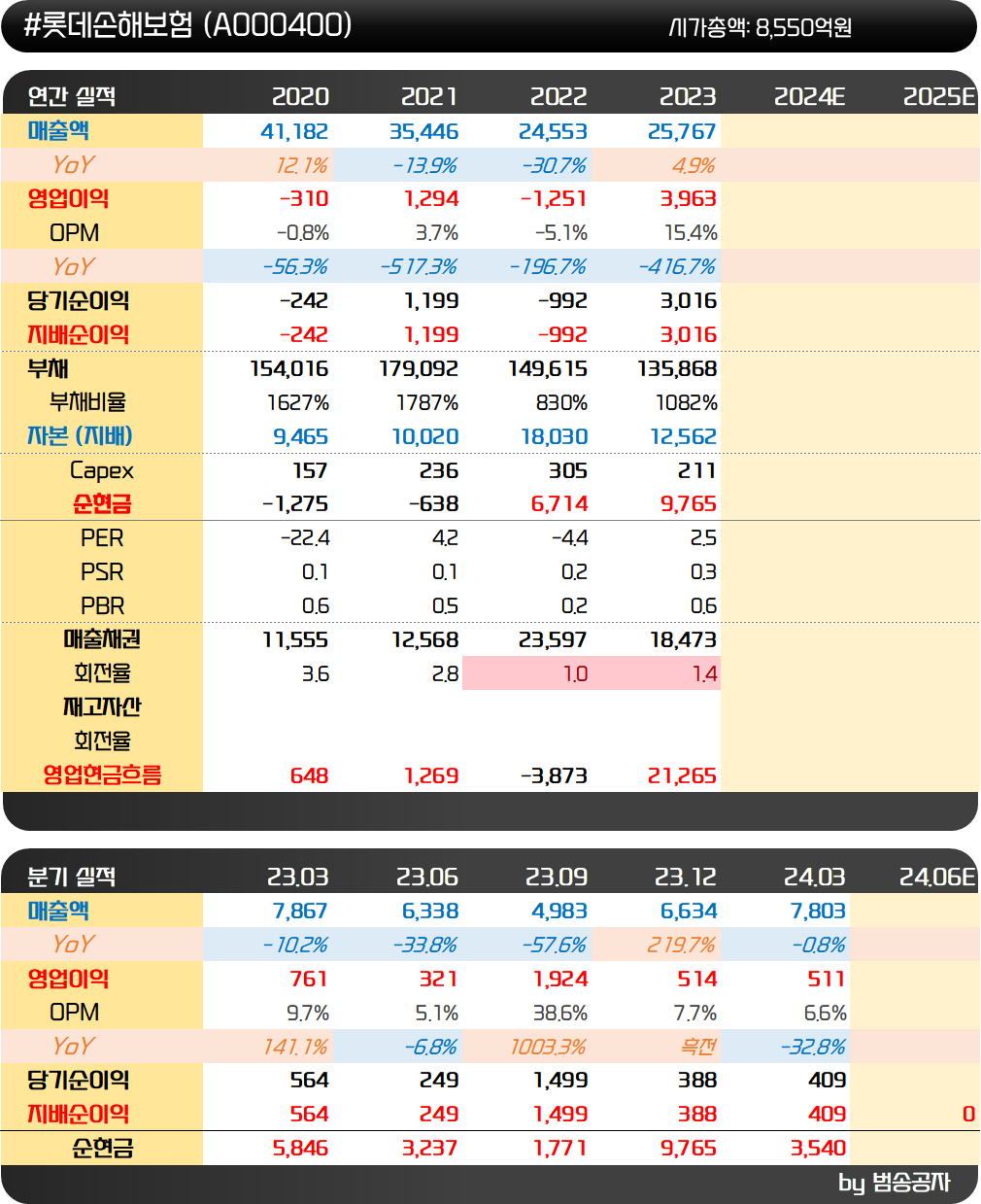Select the annual 매출액 value 25,767
Screen dimensions: 981x1204
click(x=682, y=131)
